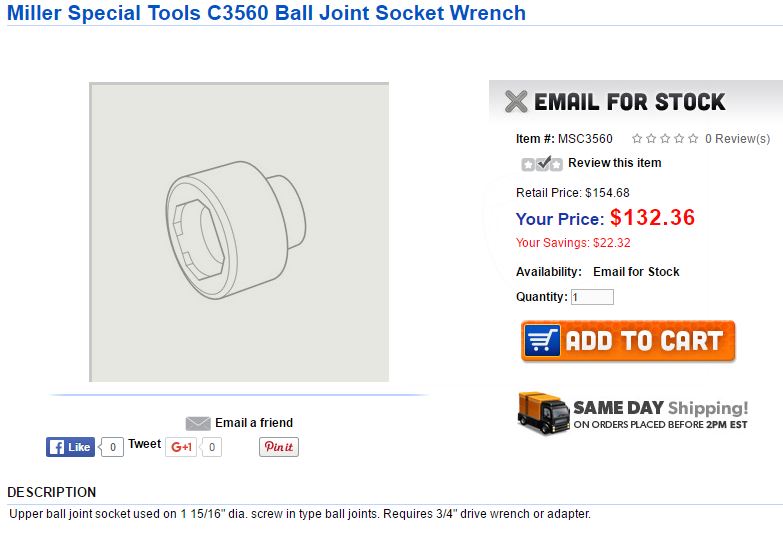Click the Email for Stock banner text
Image resolution: width=783 pixels, height=546 pixels.
629,101
